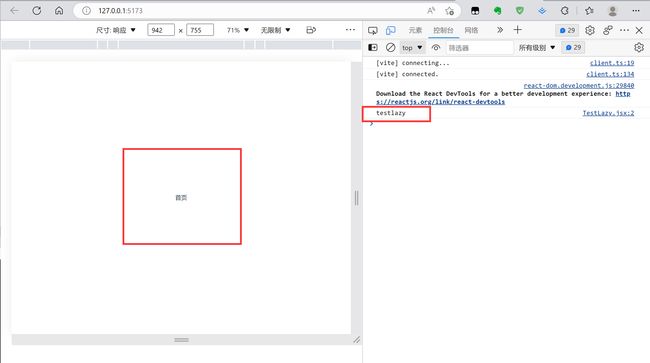Screen dimensions: 650x363
Task: Open site information icon in address bar
Action: point(86,11)
